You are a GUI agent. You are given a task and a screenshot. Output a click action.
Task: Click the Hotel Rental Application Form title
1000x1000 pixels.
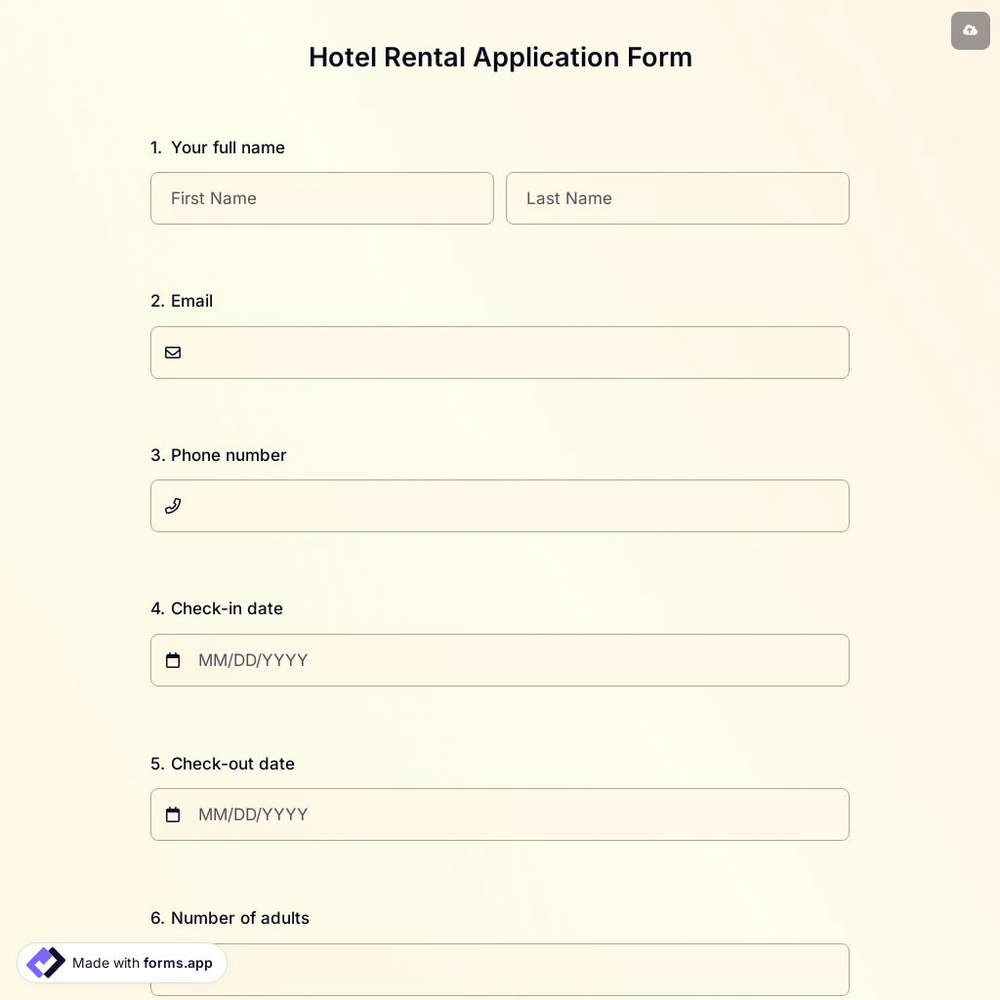coord(500,56)
